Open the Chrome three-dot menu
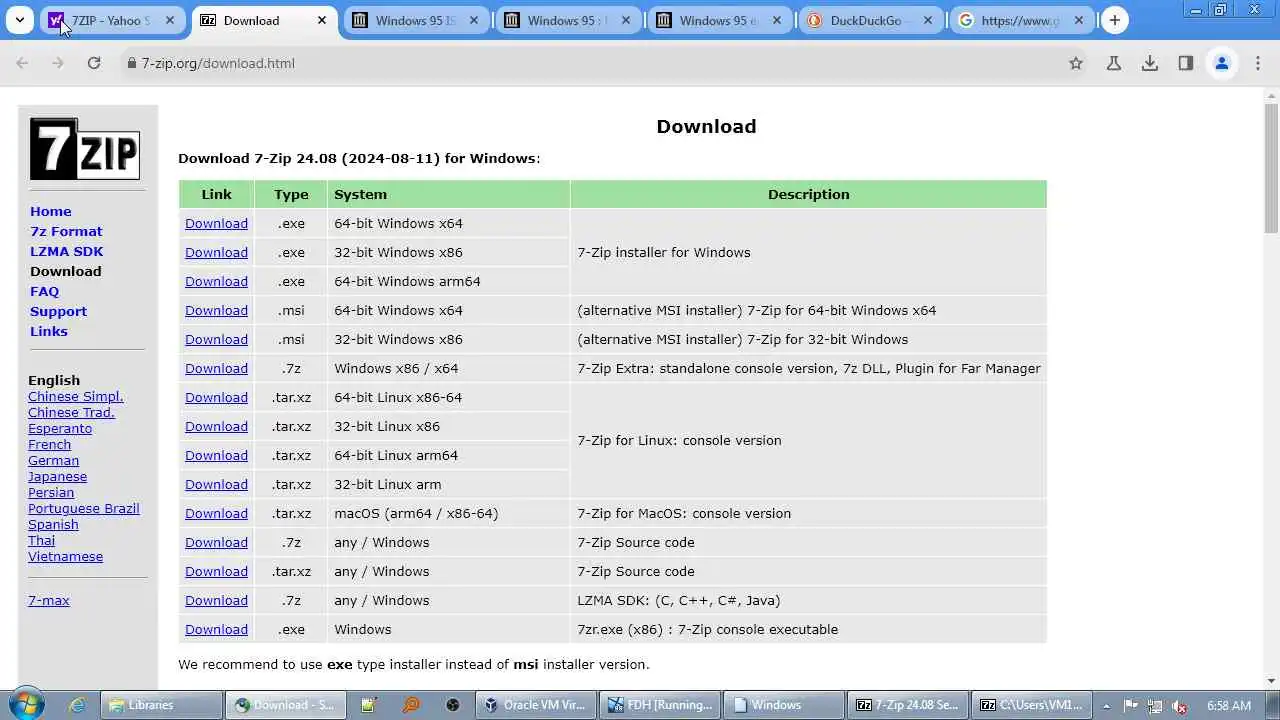The image size is (1280, 720). tap(1258, 63)
